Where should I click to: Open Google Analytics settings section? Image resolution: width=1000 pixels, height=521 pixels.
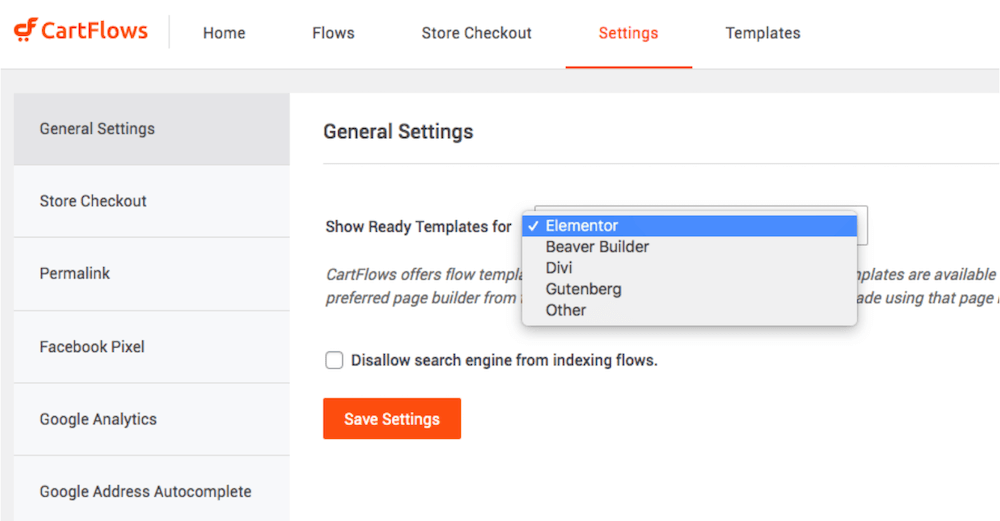(x=152, y=419)
